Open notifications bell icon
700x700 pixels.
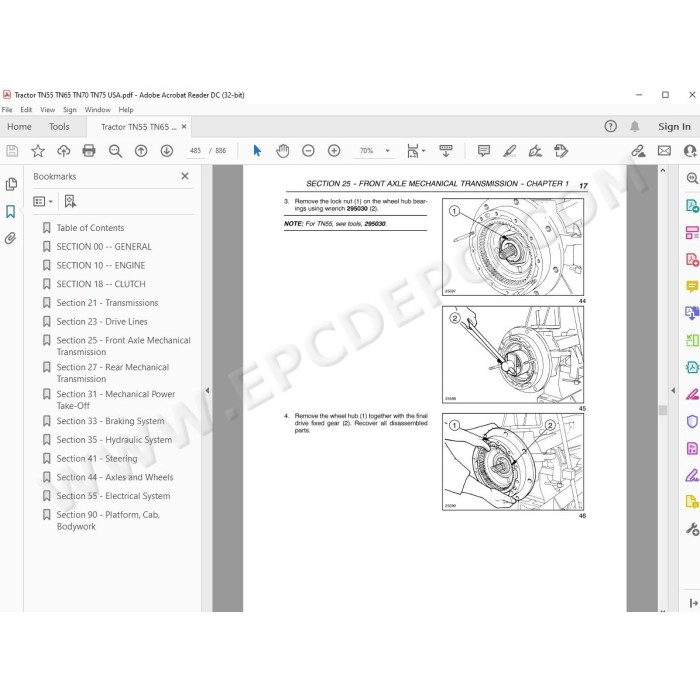point(634,126)
